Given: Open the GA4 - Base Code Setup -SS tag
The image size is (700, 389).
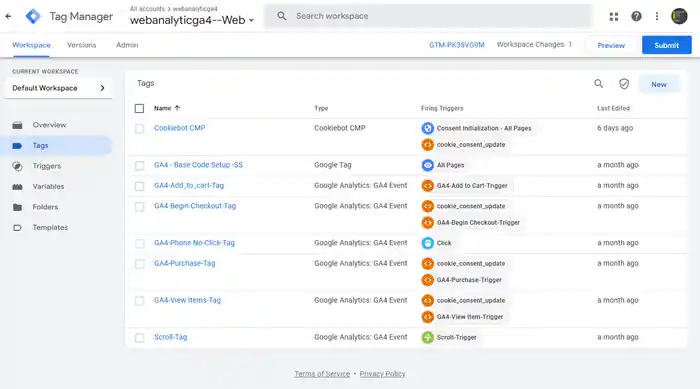Looking at the screenshot, I should point(198,165).
